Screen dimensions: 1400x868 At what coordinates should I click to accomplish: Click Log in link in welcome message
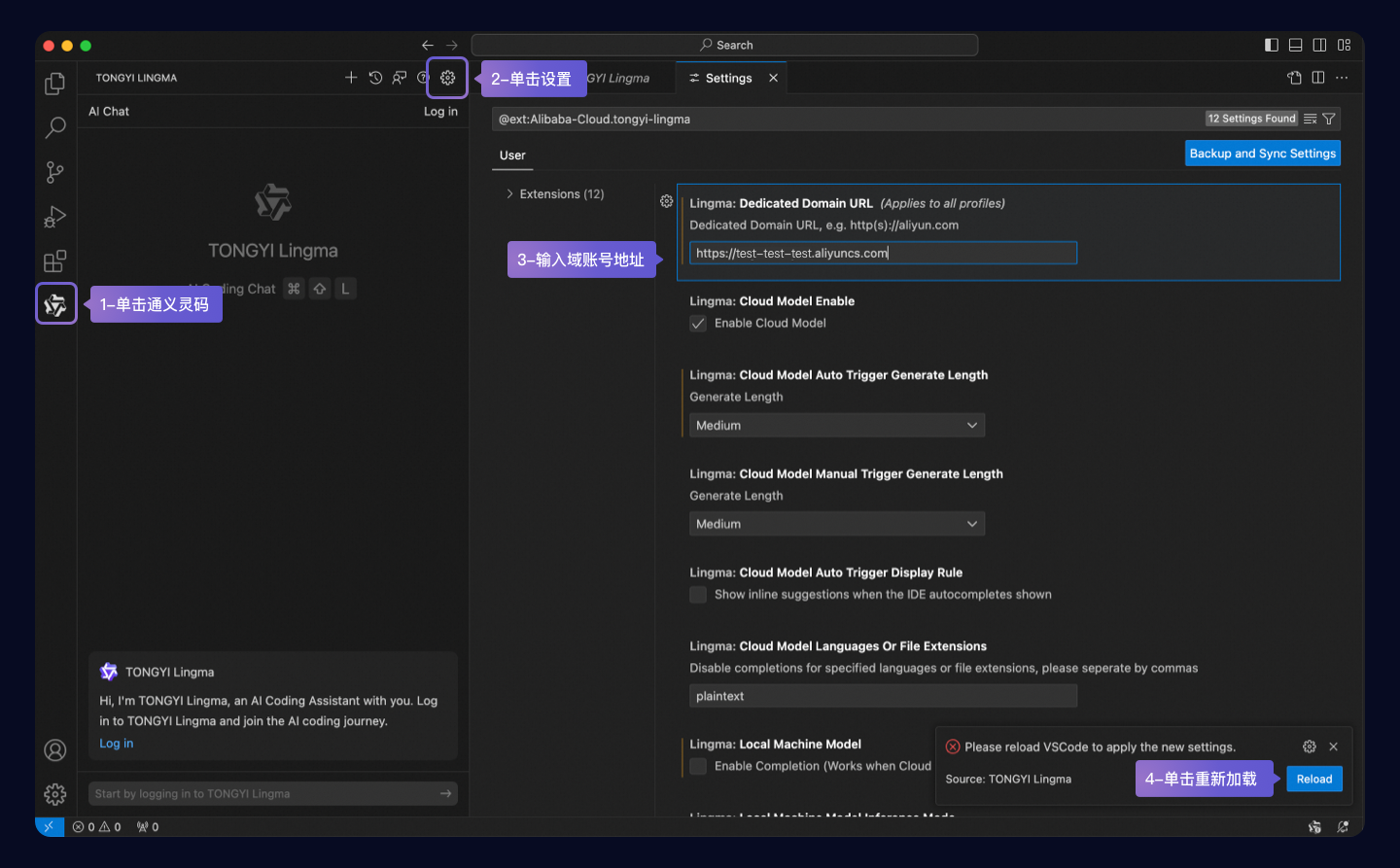(117, 744)
